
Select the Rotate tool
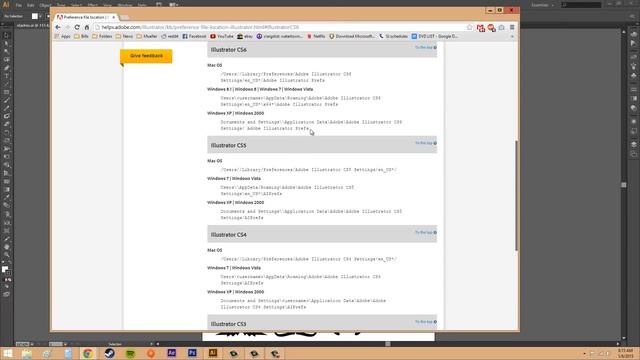(7, 133)
